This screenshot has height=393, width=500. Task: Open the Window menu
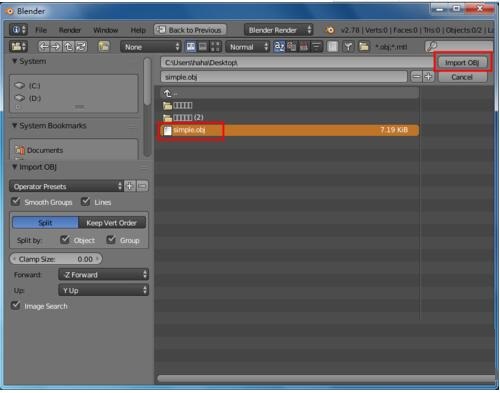(x=106, y=30)
